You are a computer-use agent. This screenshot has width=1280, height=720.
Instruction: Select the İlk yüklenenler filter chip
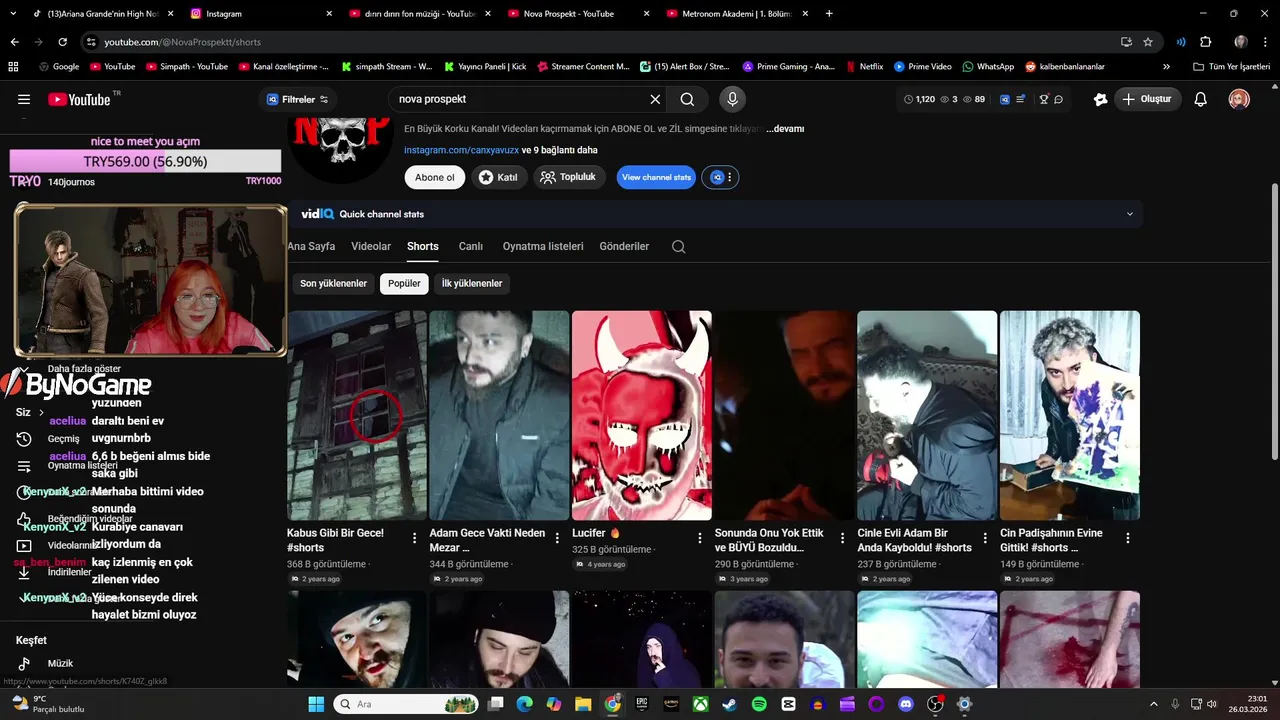[472, 284]
